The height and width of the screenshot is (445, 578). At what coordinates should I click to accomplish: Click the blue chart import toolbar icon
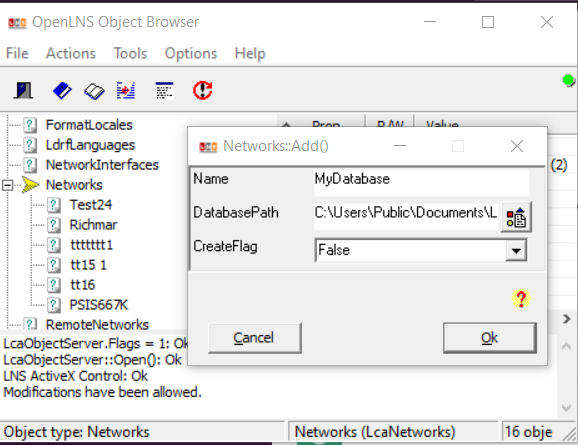click(x=126, y=90)
